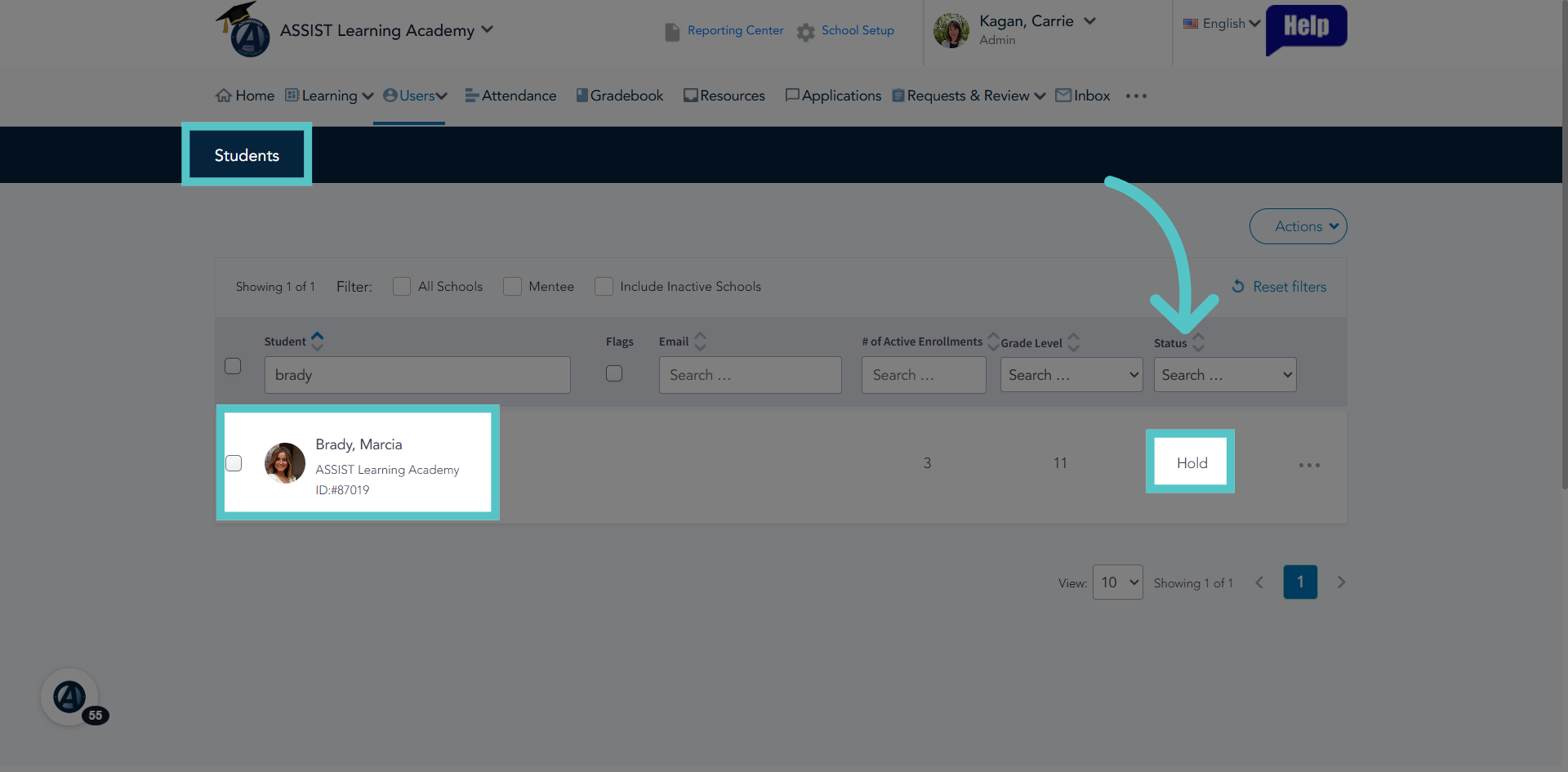The width and height of the screenshot is (1568, 772).
Task: Click the ASSIST graduation cap logo
Action: point(243,30)
